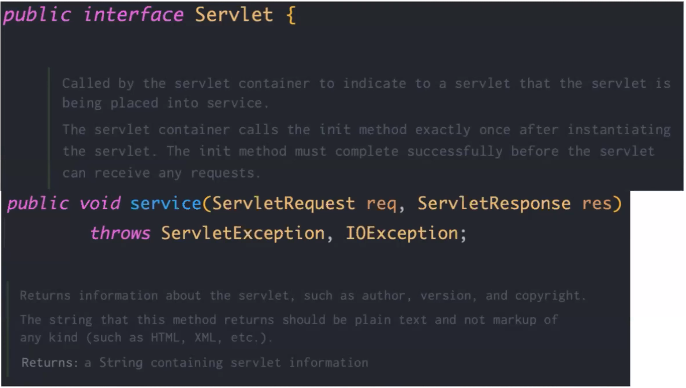
Task: Click the 'res' parameter name
Action: [x=597, y=204]
